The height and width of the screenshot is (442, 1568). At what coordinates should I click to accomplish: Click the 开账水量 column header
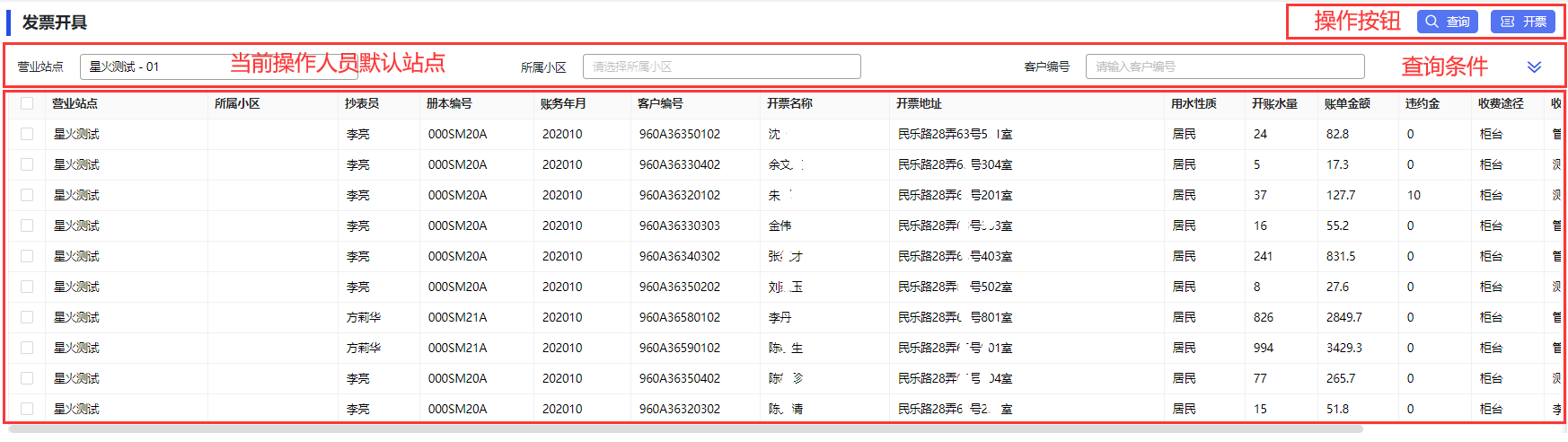[x=1274, y=103]
